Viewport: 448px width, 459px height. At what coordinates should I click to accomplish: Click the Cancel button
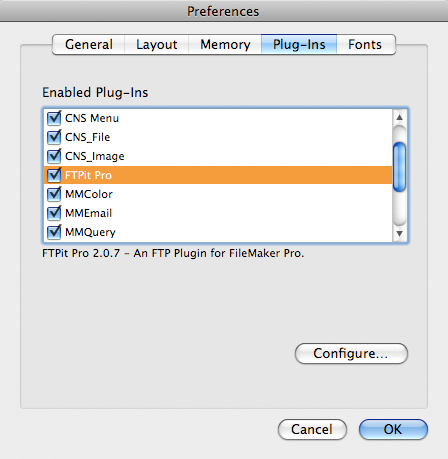point(312,429)
